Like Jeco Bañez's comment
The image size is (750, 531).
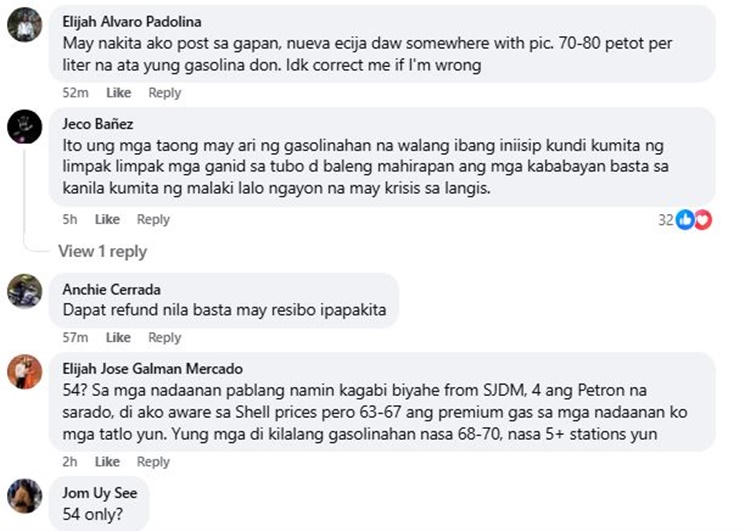point(107,220)
